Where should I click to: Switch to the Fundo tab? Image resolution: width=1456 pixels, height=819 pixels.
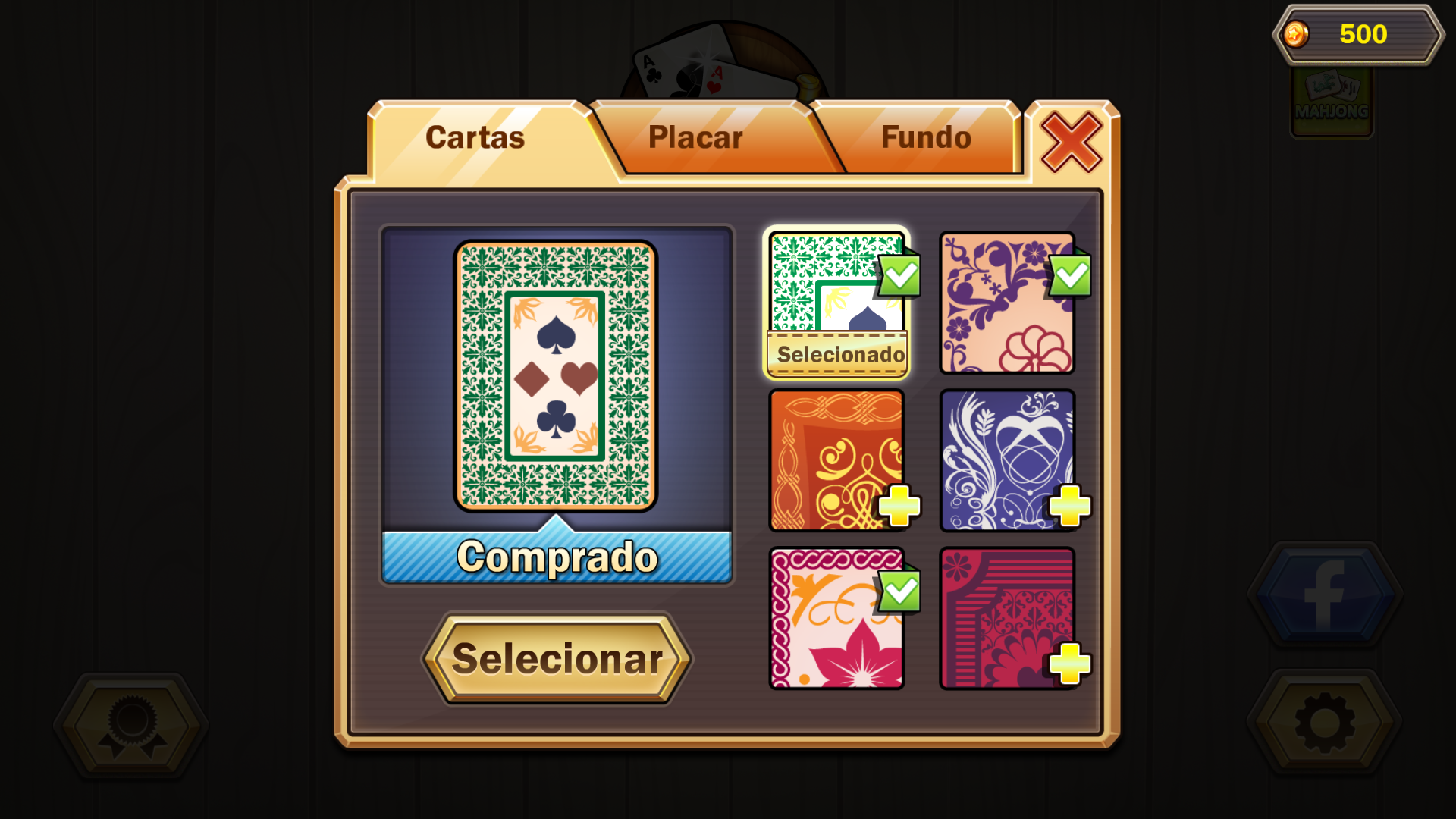tap(926, 138)
